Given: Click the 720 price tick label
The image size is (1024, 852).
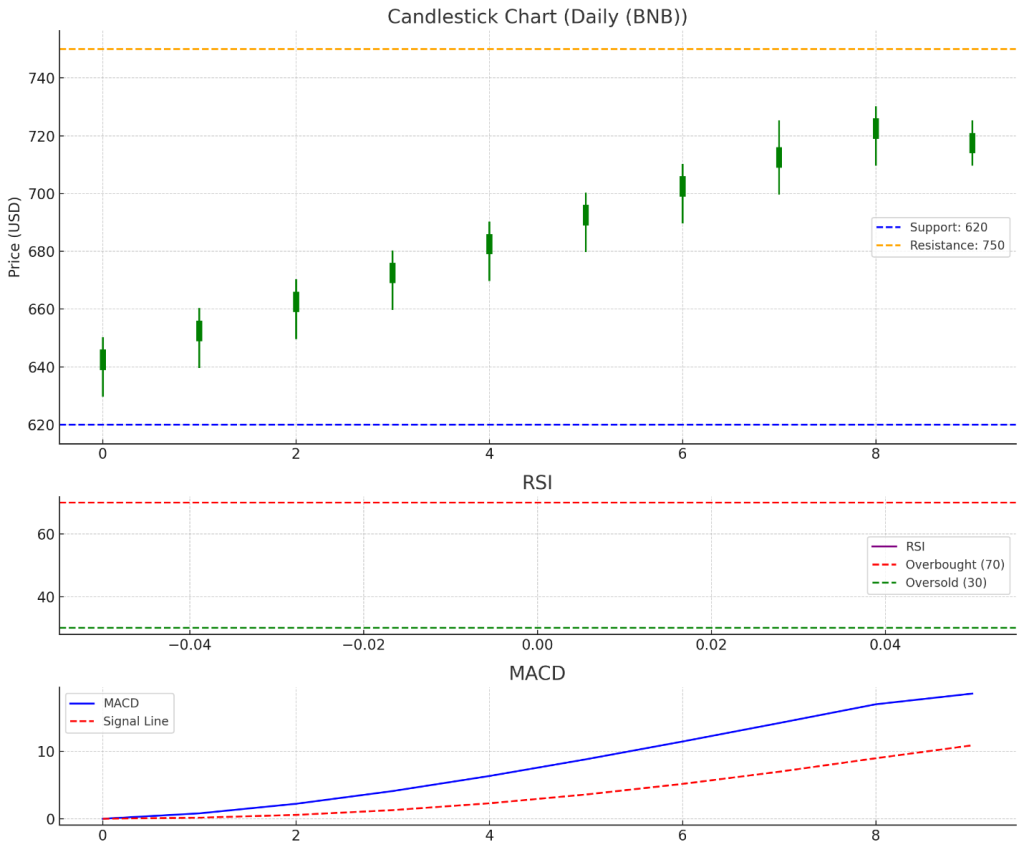Looking at the screenshot, I should (x=41, y=136).
